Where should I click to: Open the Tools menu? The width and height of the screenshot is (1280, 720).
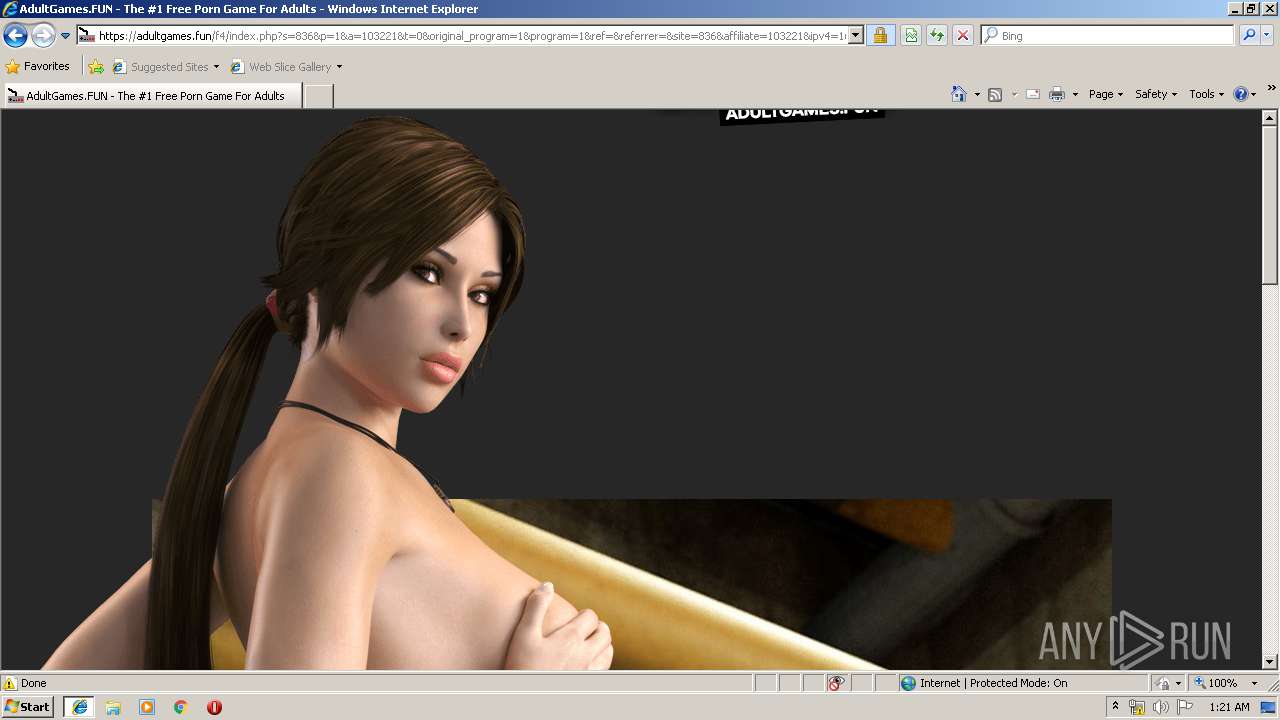coord(1206,94)
